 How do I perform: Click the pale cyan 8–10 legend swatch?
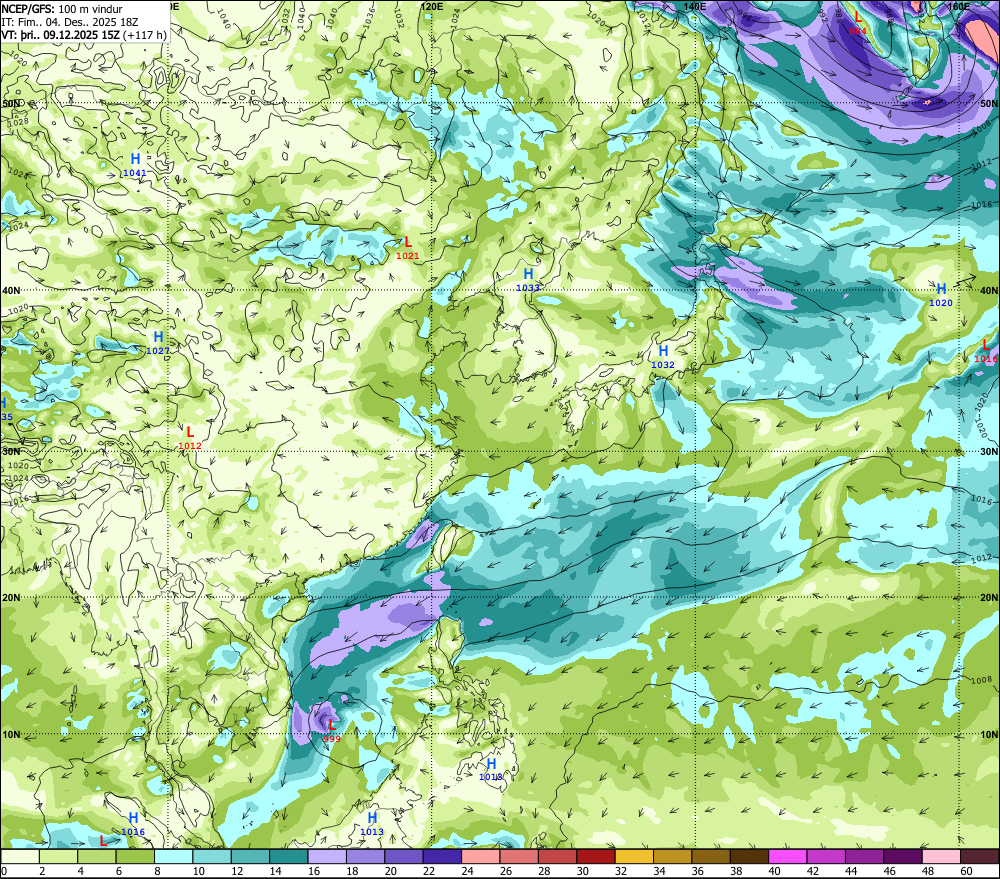click(173, 857)
